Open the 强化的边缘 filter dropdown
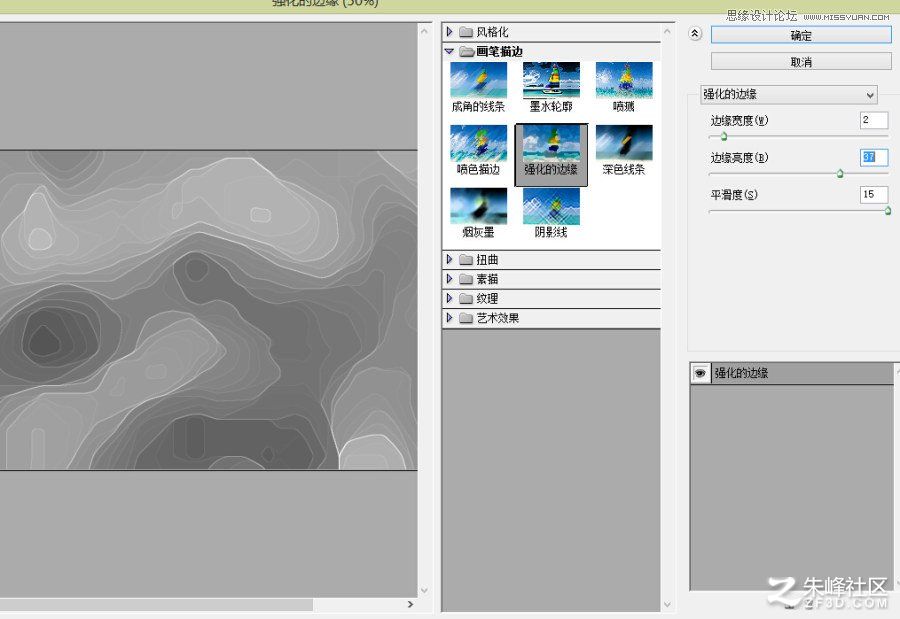Screen dimensions: 900x619 click(789, 94)
